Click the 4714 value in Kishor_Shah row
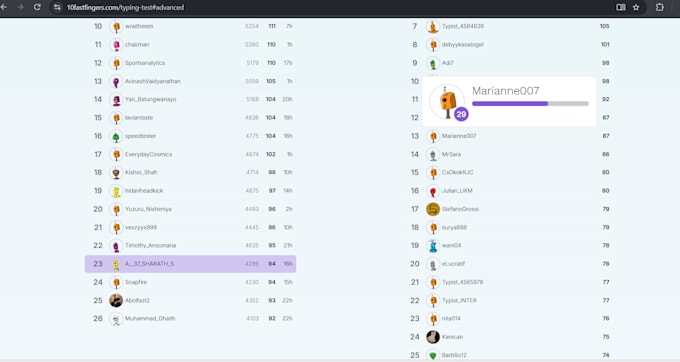The width and height of the screenshot is (680, 362). [x=252, y=173]
